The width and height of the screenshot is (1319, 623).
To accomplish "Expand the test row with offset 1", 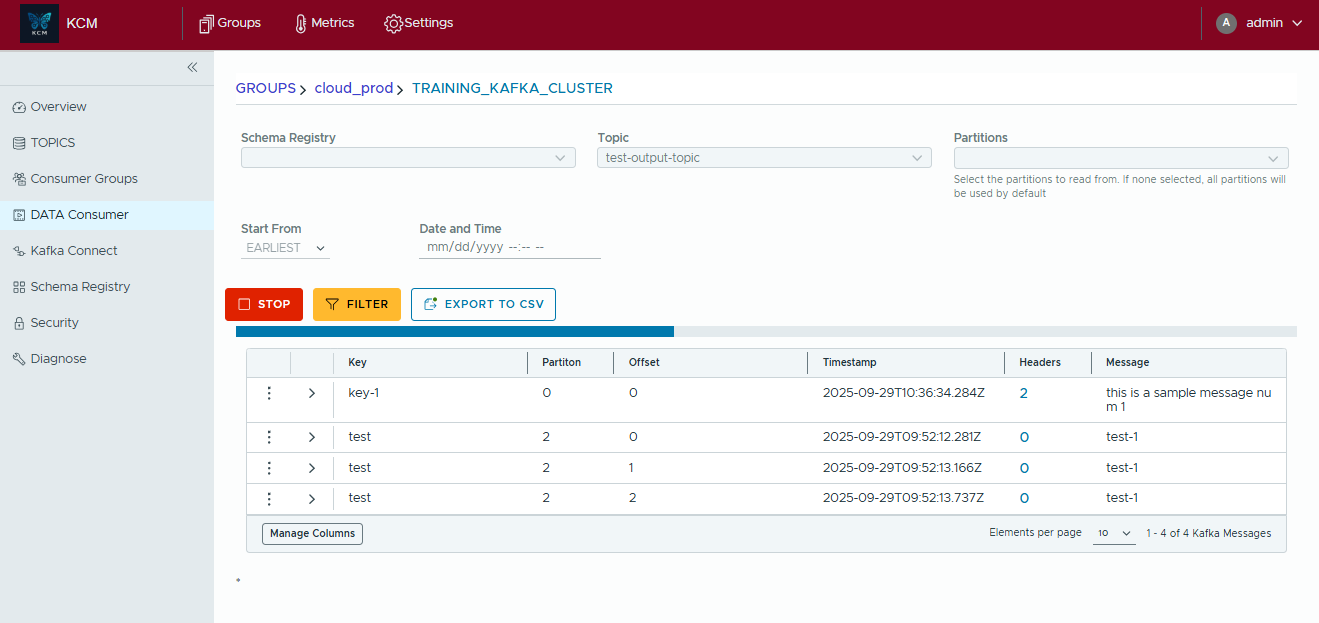I will coord(312,468).
